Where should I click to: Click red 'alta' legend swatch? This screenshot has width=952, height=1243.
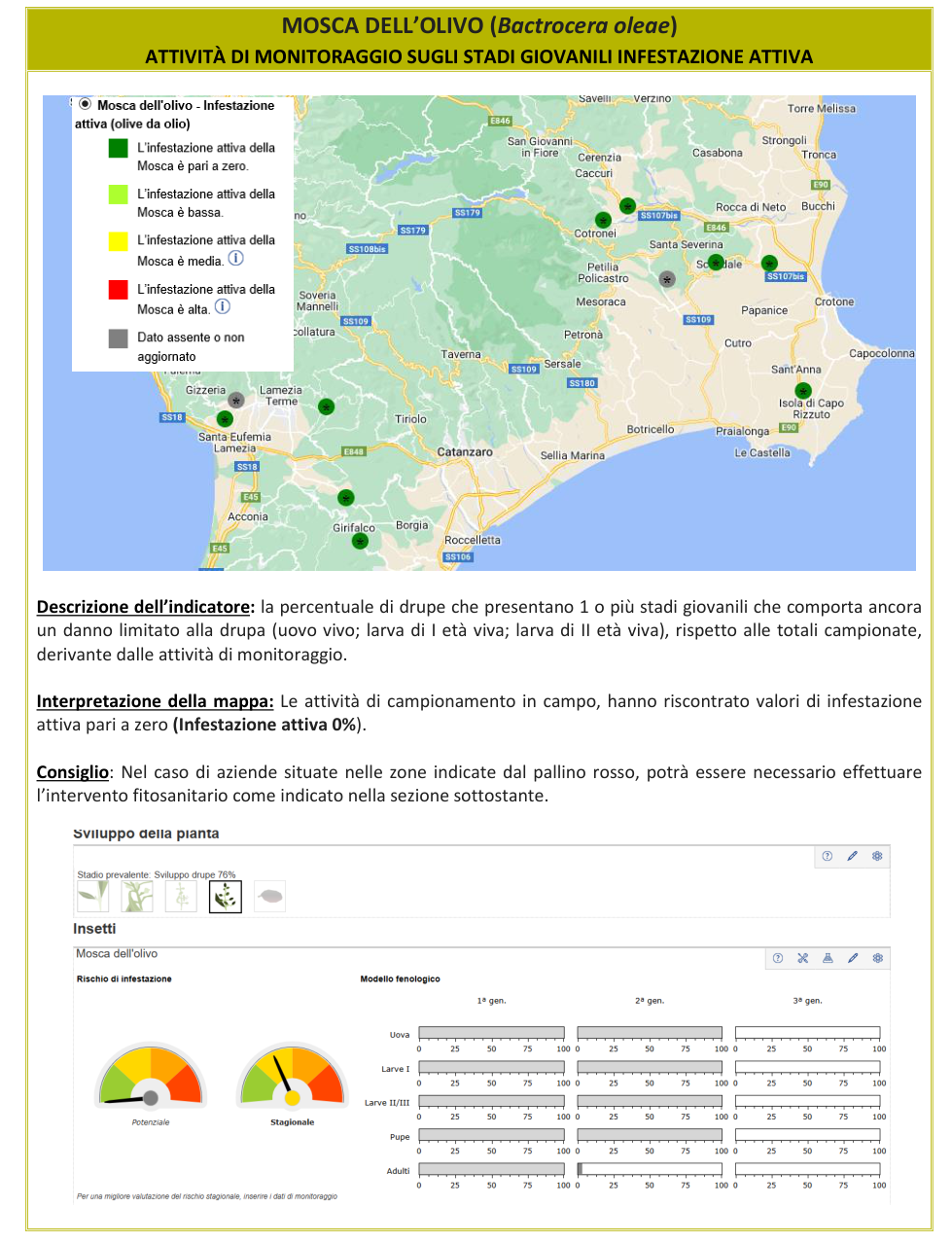pyautogui.click(x=119, y=289)
